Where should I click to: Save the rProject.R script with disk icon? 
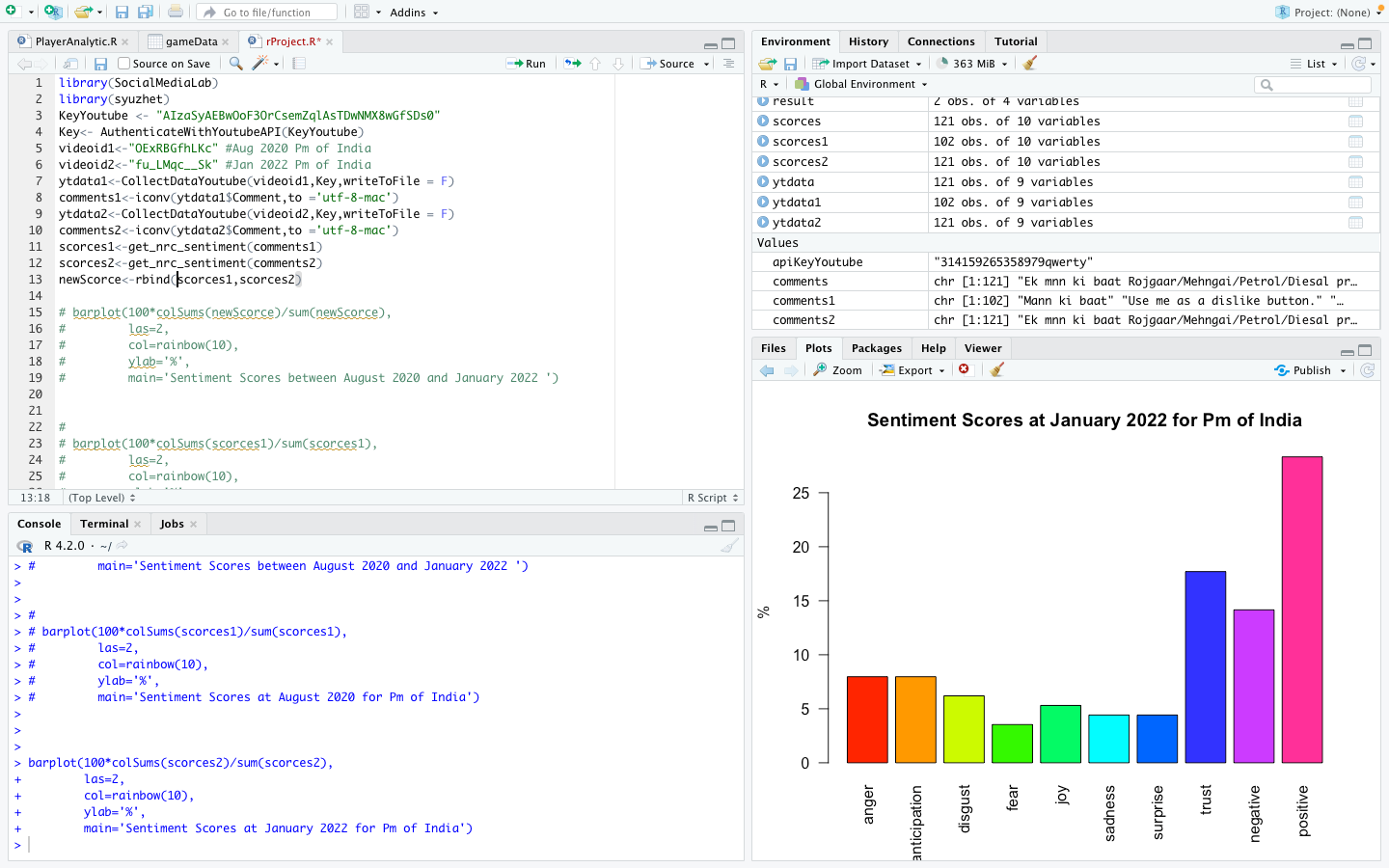(100, 64)
